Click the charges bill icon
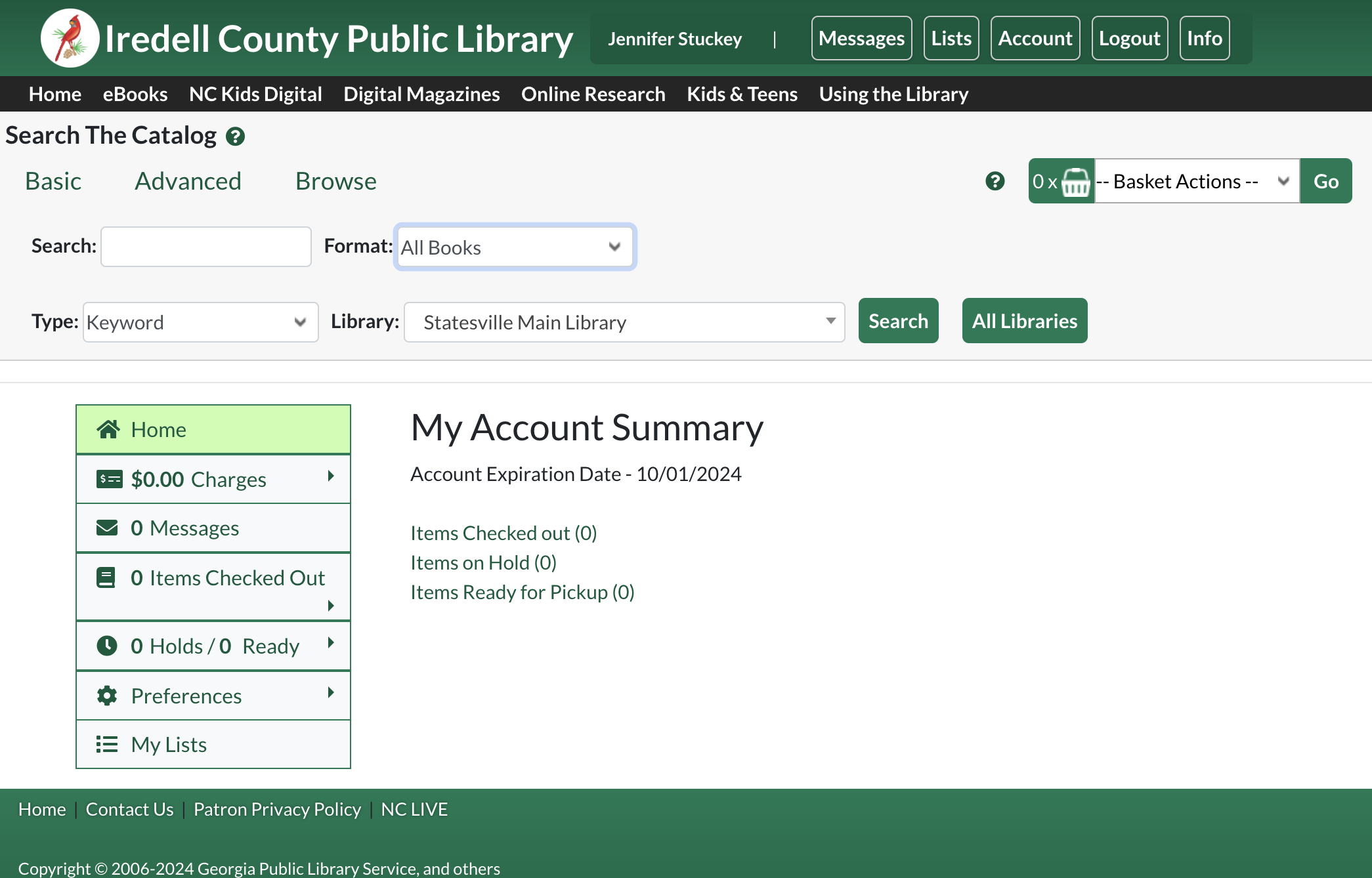The width and height of the screenshot is (1372, 878). pos(109,479)
